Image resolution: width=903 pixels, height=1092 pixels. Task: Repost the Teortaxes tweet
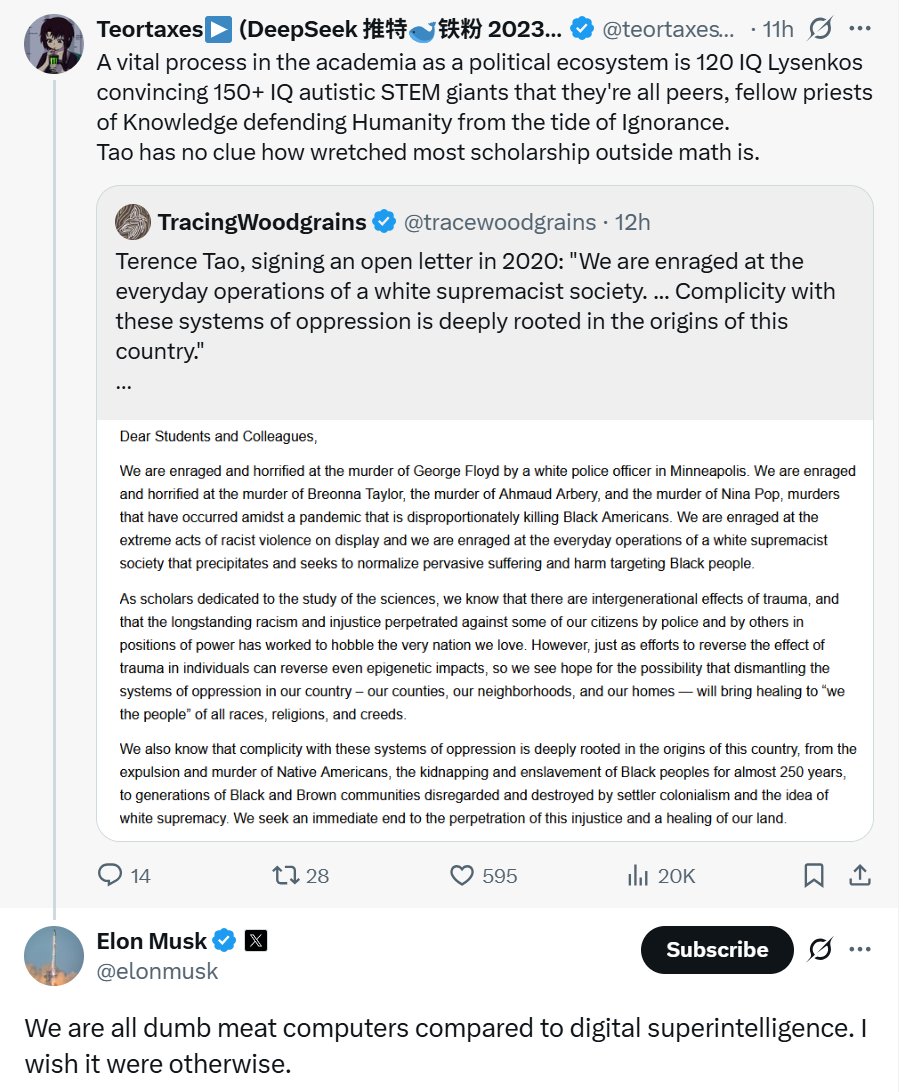(300, 875)
